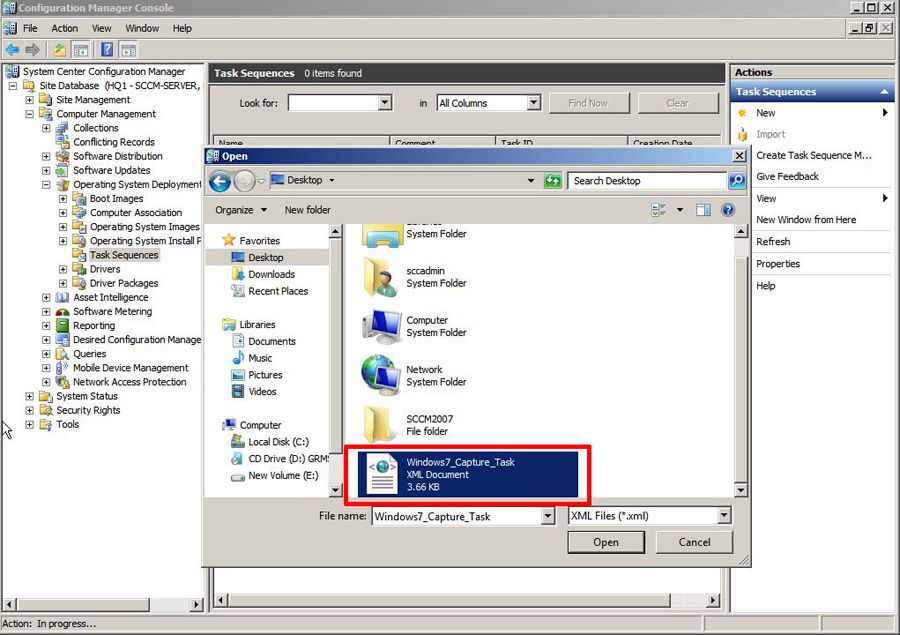Click the Open dialog back button
The image size is (900, 635).
pos(220,181)
